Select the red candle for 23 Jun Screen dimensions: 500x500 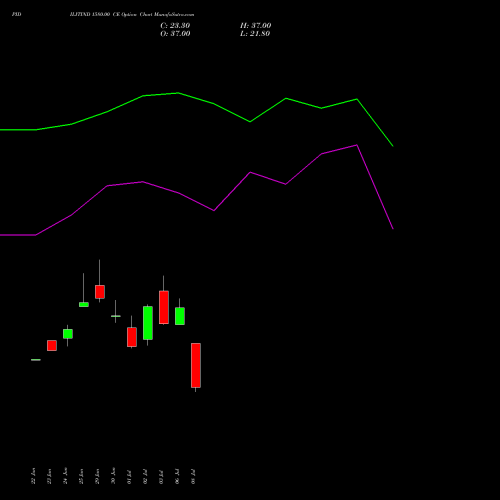pos(52,345)
